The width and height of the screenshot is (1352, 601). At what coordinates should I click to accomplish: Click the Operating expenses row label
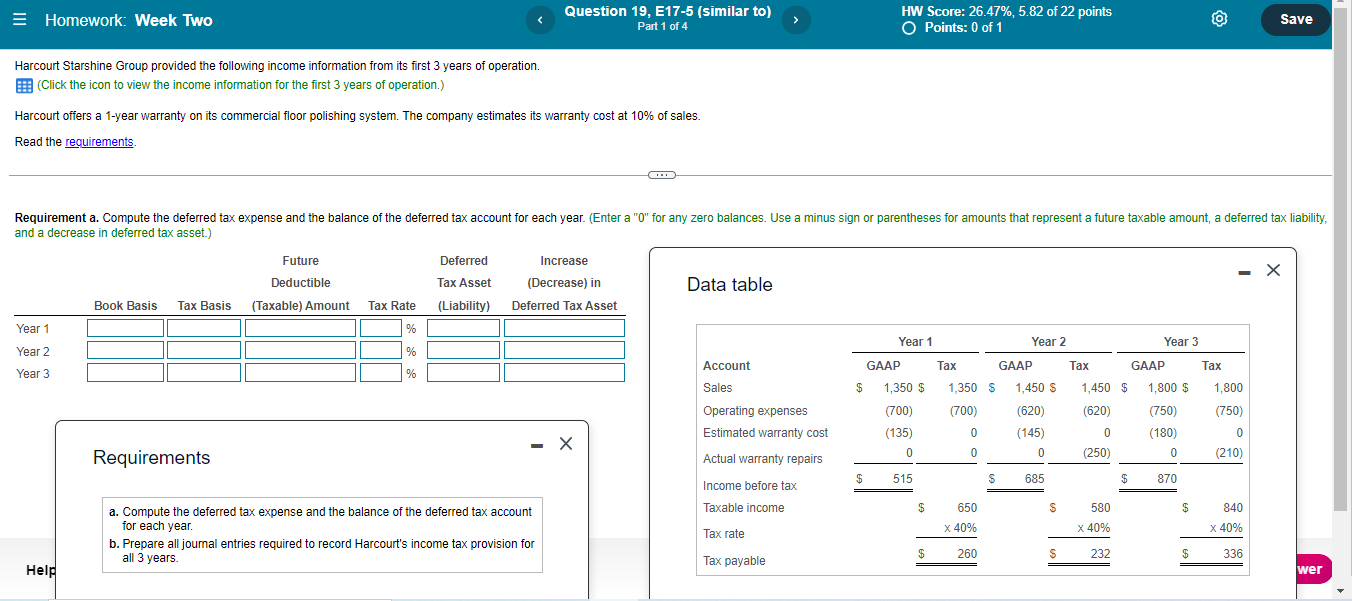755,411
